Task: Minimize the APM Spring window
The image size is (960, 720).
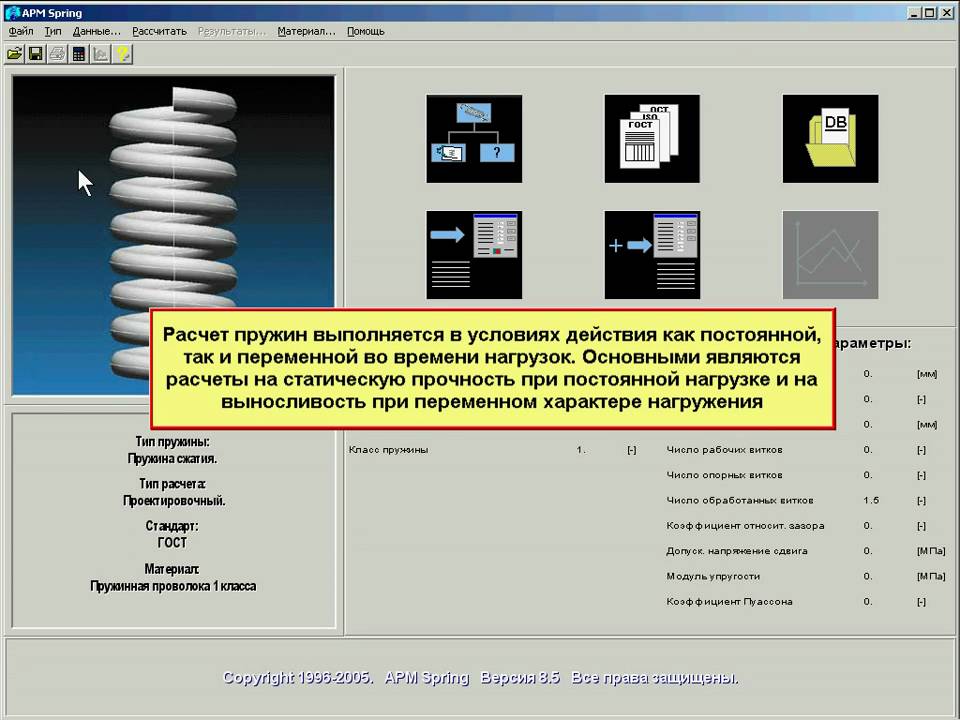Action: [x=915, y=12]
